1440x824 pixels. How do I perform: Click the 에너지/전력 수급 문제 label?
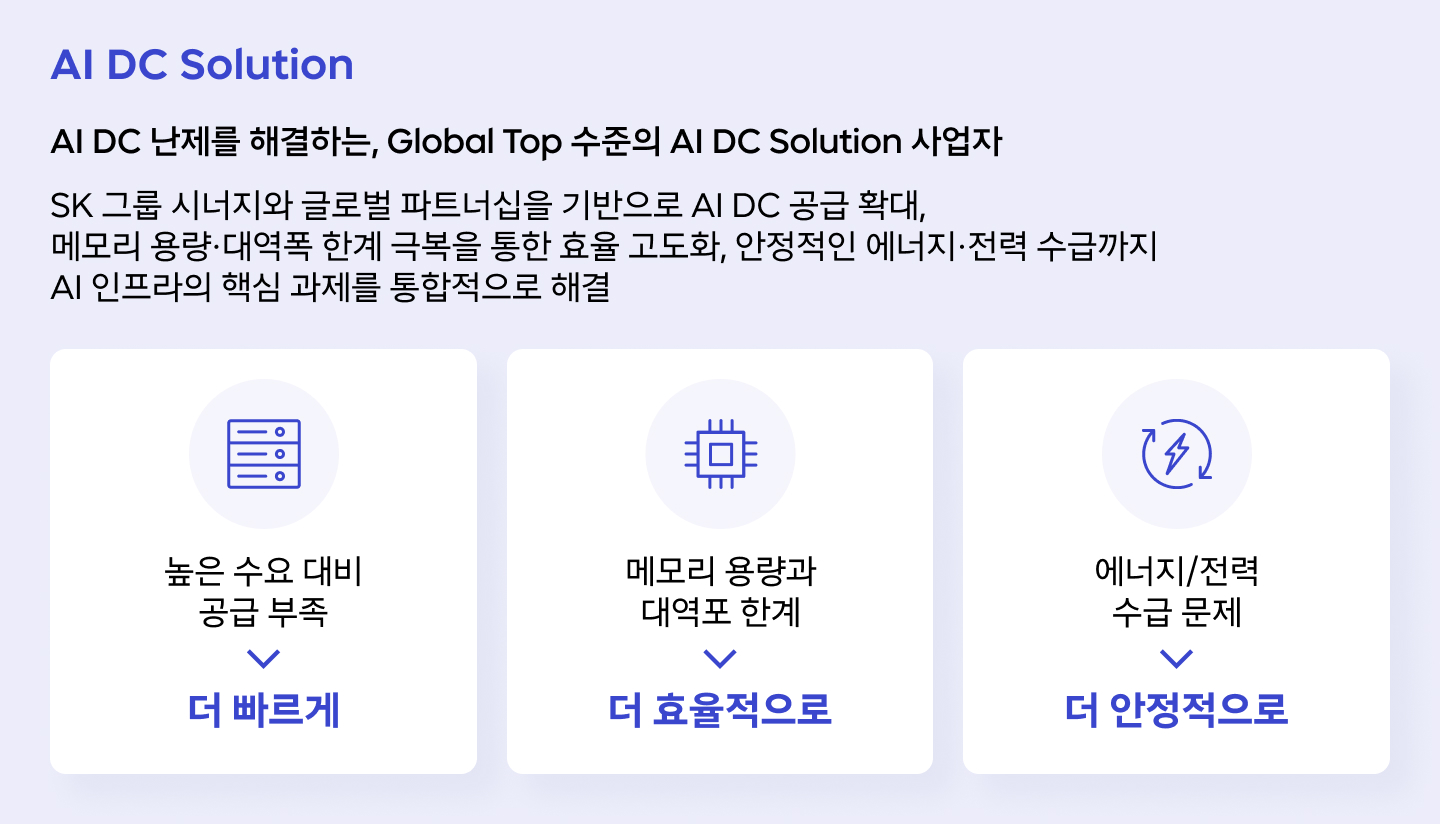[x=1177, y=592]
